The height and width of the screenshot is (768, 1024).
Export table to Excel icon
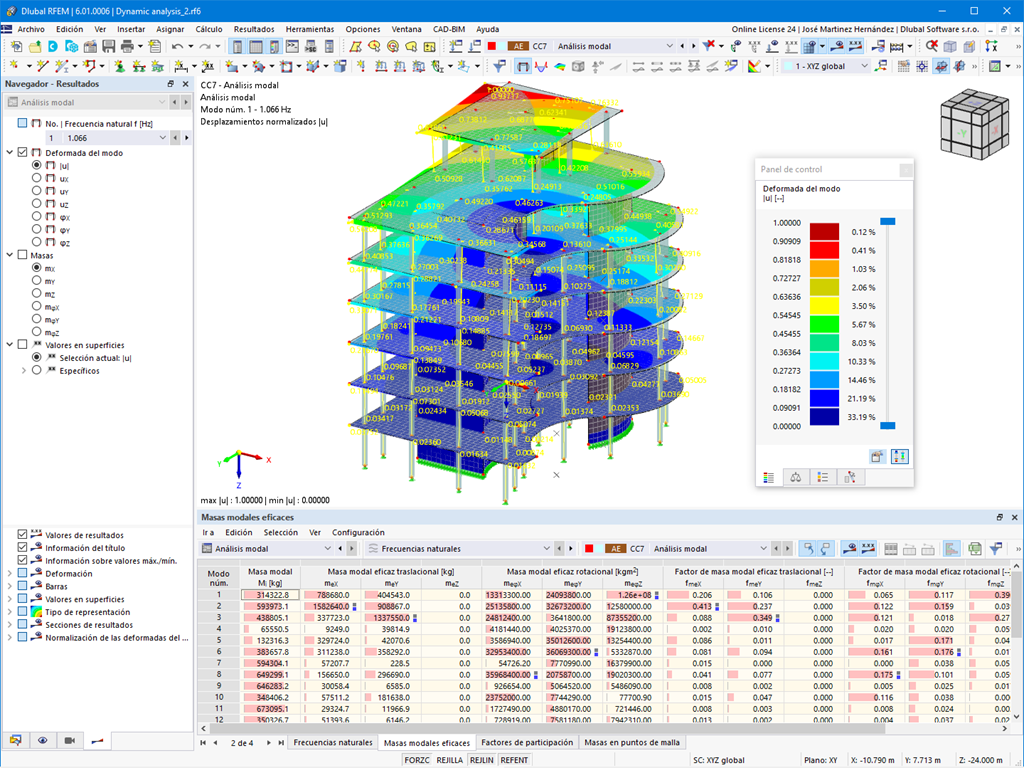[974, 549]
